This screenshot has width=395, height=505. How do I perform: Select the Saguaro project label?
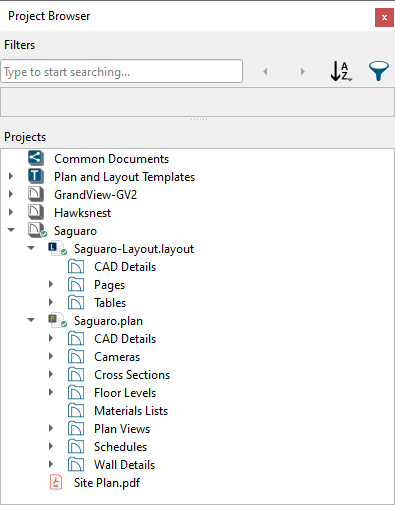(x=75, y=231)
